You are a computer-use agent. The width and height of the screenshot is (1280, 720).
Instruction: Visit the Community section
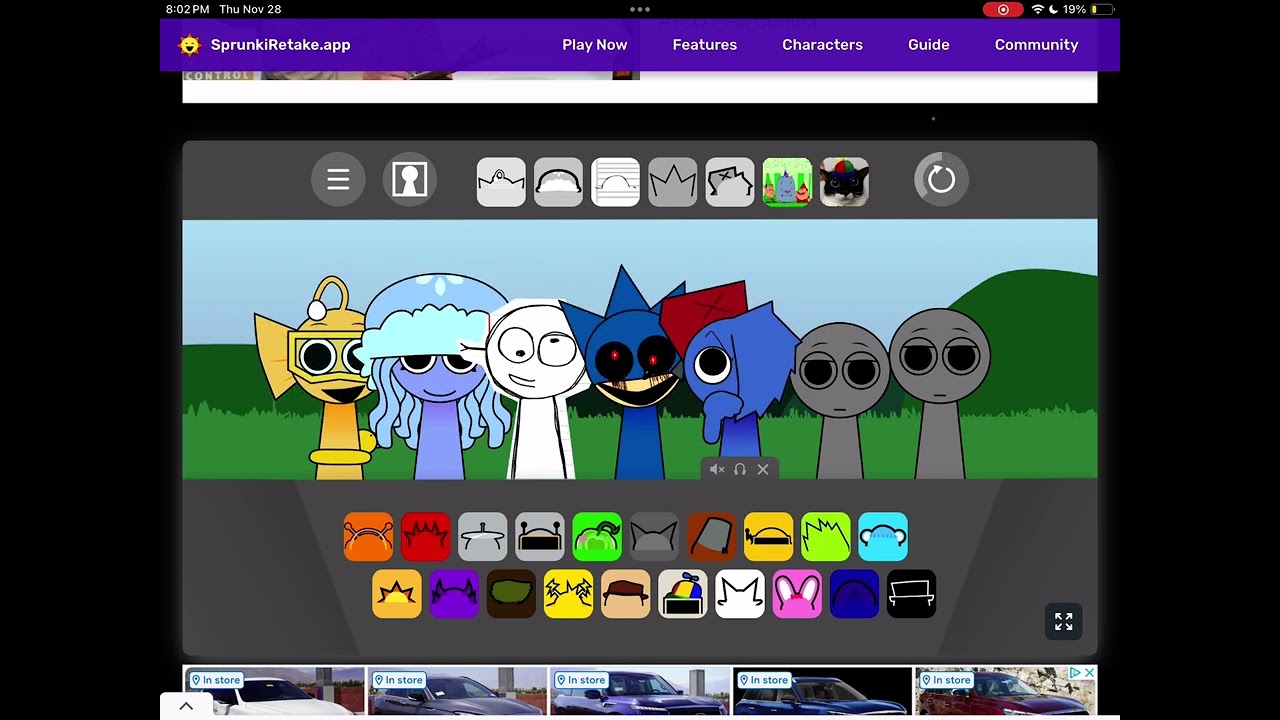click(x=1036, y=45)
